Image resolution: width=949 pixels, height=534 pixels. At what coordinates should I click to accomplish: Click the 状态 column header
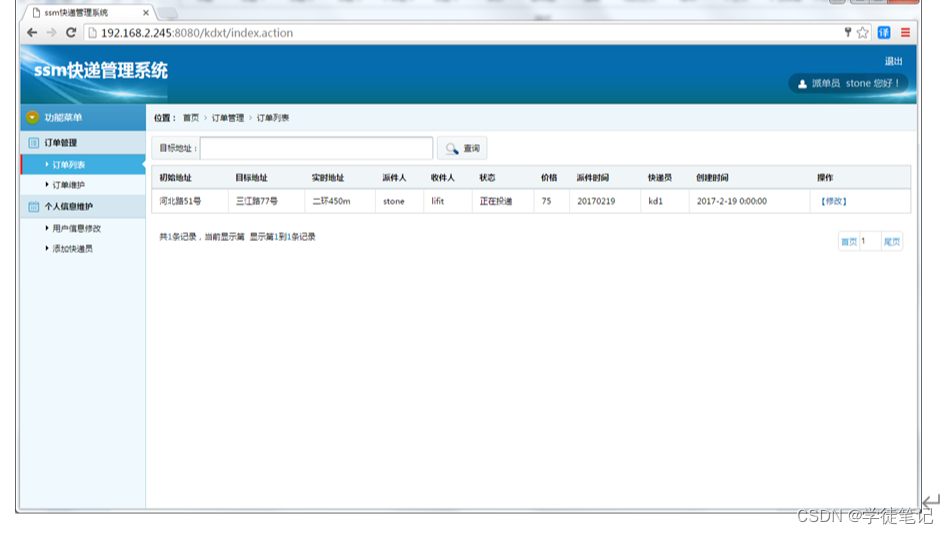coord(487,177)
